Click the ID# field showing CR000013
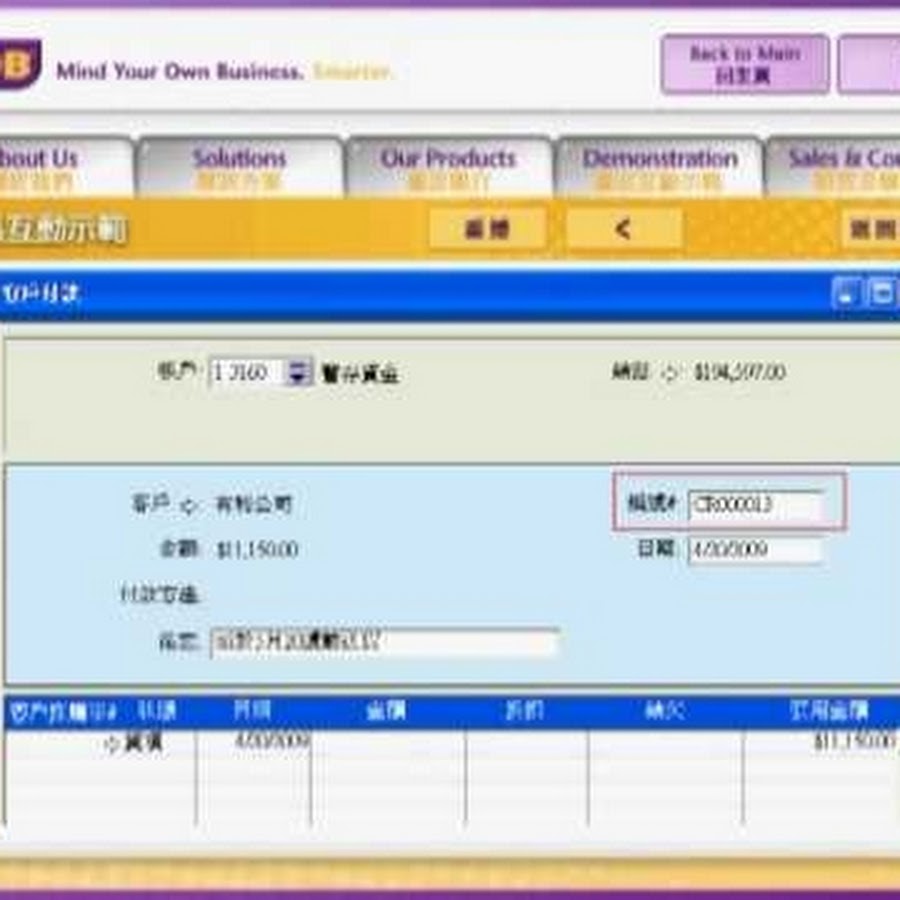900x900 pixels. pos(755,505)
